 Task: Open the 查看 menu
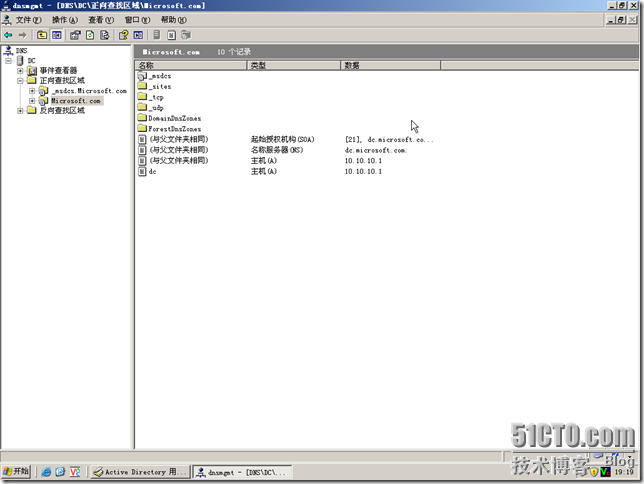(x=101, y=20)
